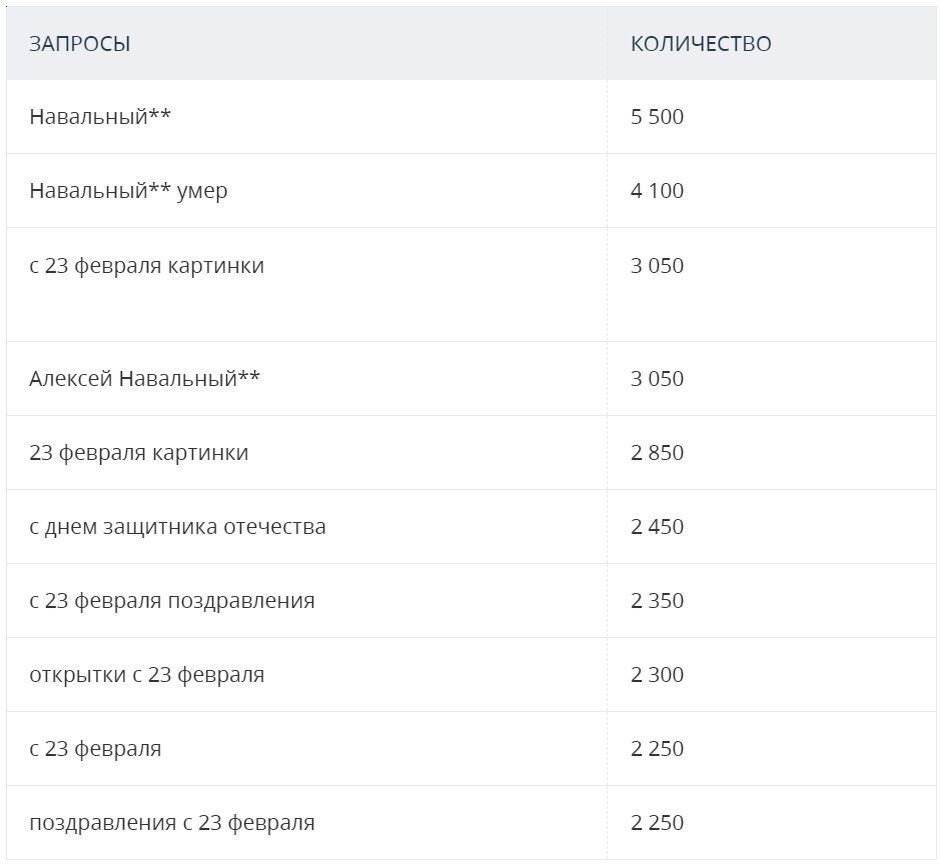This screenshot has height=867, width=941.
Task: Click count 3 050 beside 'с 23 февраля картинки'
Action: (x=657, y=266)
